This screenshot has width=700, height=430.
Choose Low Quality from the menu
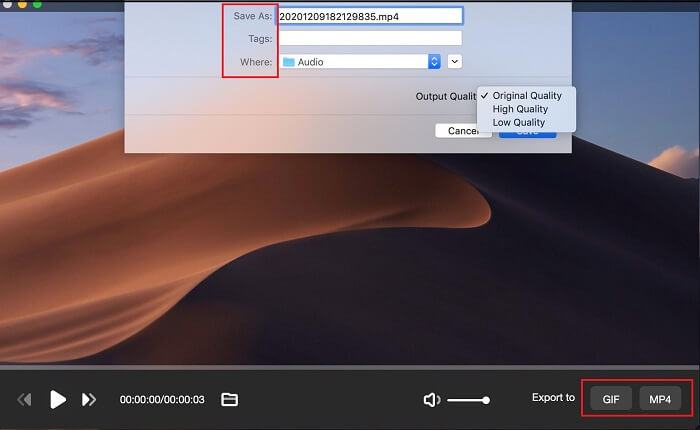pyautogui.click(x=519, y=122)
